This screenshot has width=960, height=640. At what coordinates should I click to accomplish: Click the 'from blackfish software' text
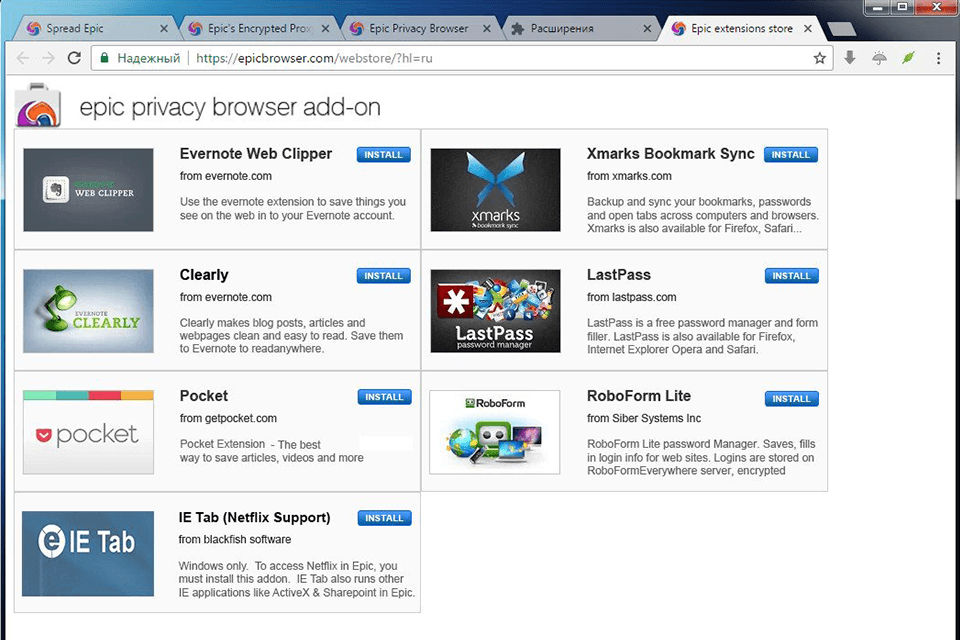click(234, 540)
